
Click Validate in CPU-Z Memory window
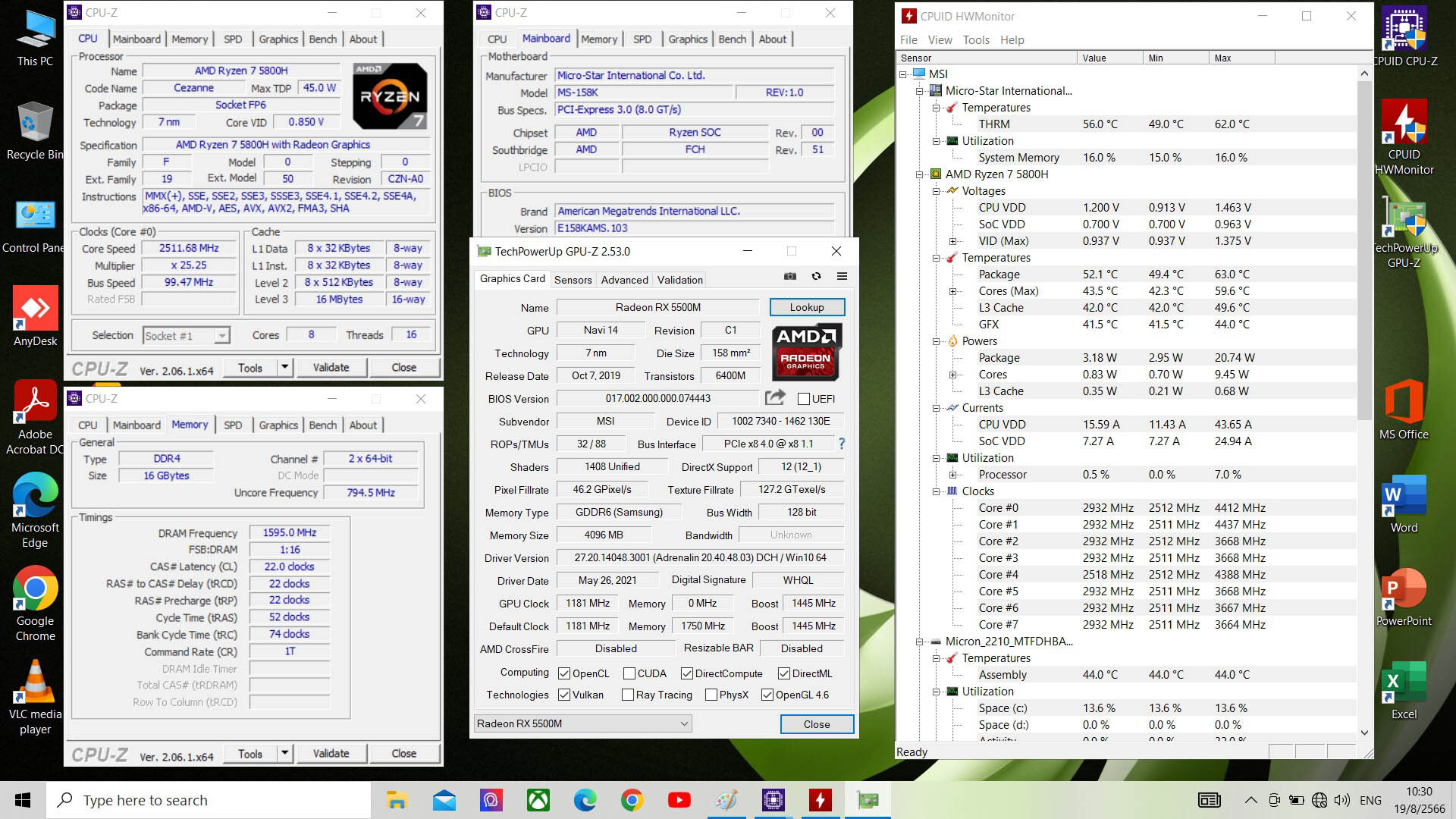pyautogui.click(x=331, y=753)
